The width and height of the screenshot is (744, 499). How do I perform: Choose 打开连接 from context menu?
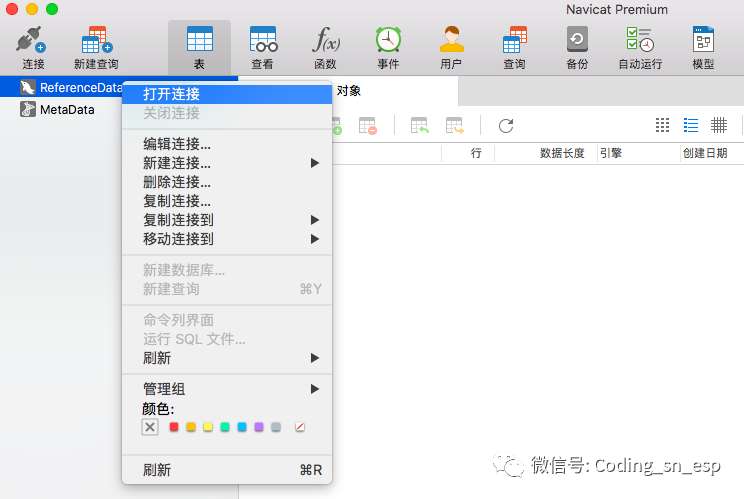pos(227,94)
